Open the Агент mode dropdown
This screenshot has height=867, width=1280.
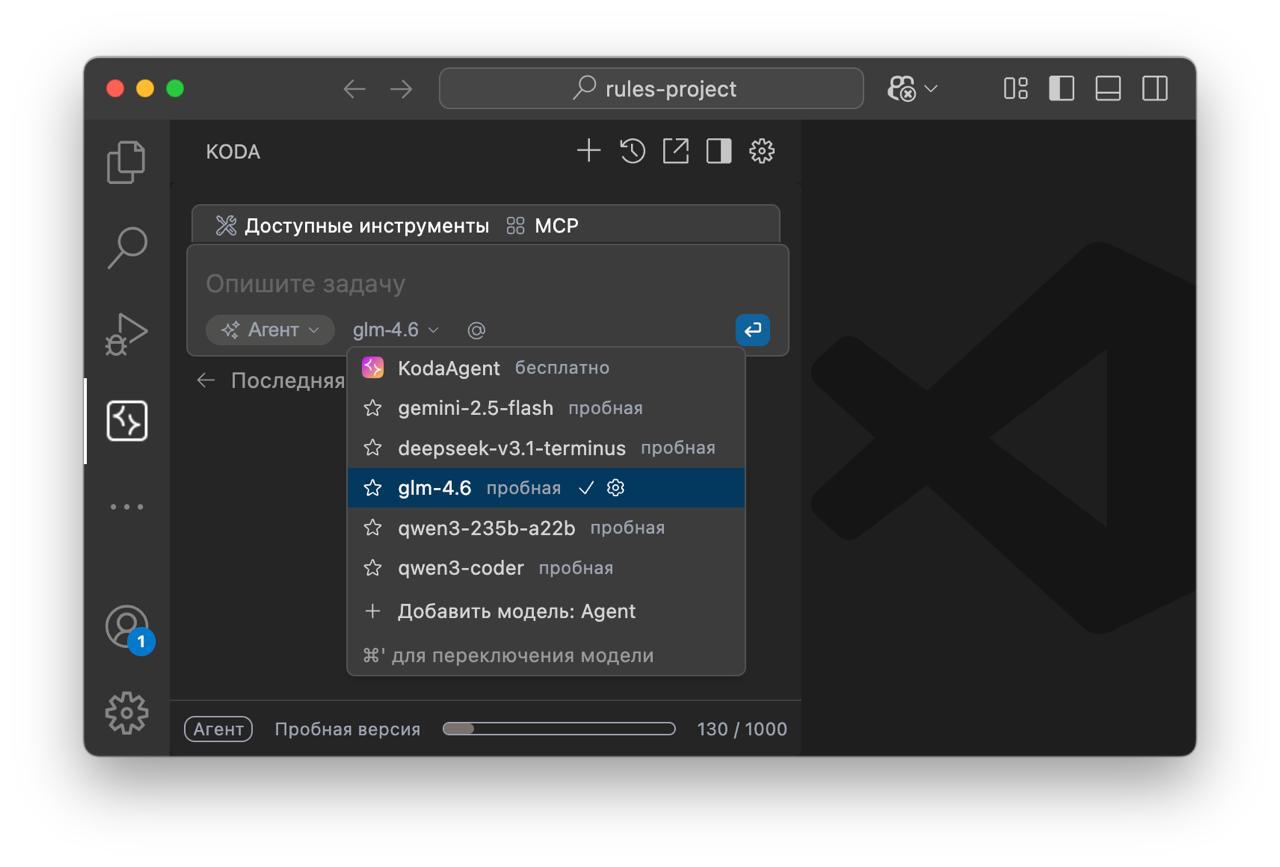[x=269, y=330]
